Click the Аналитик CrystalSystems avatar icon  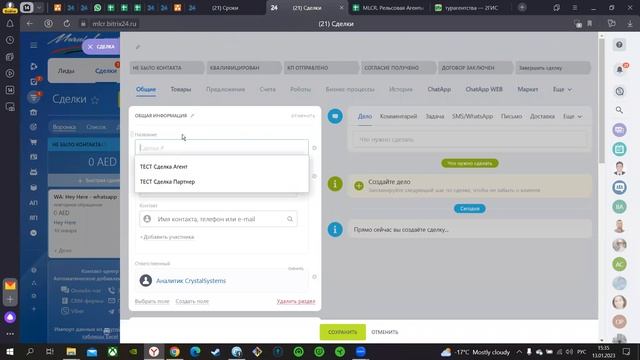[x=146, y=280]
